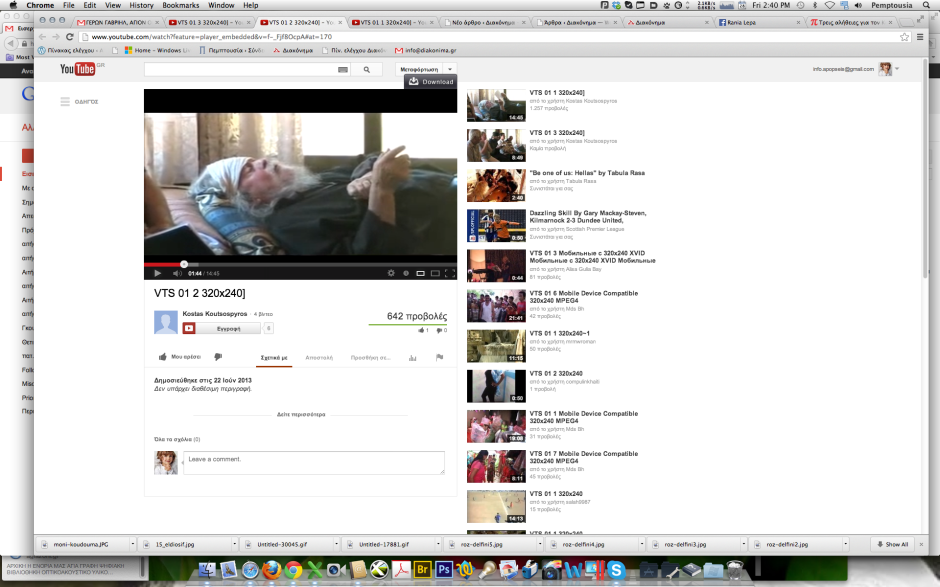The image size is (940, 587).
Task: Expand description with Δείτε περισσότερα
Action: 300,414
